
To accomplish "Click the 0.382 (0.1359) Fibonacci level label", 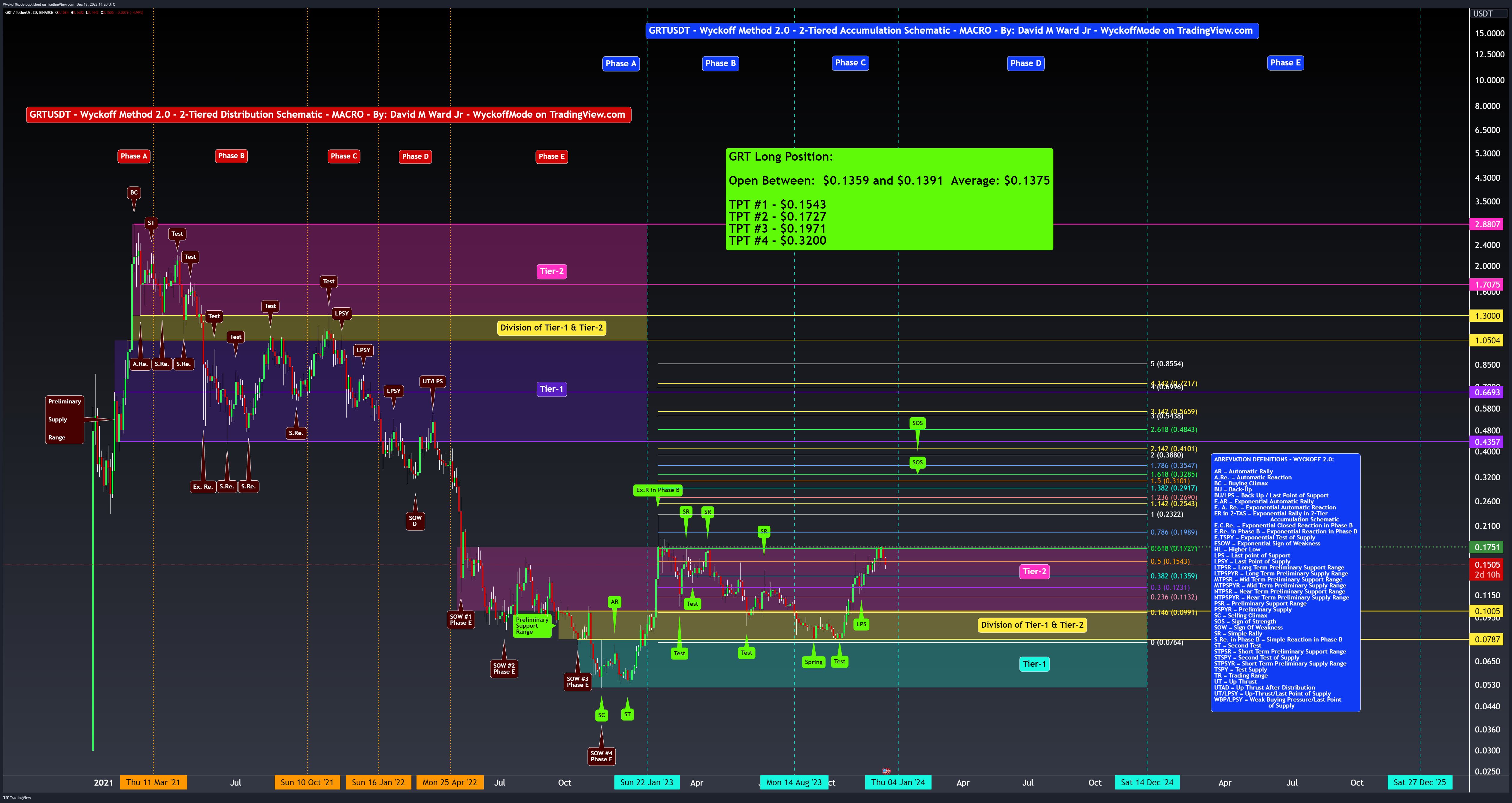I will click(x=1174, y=576).
